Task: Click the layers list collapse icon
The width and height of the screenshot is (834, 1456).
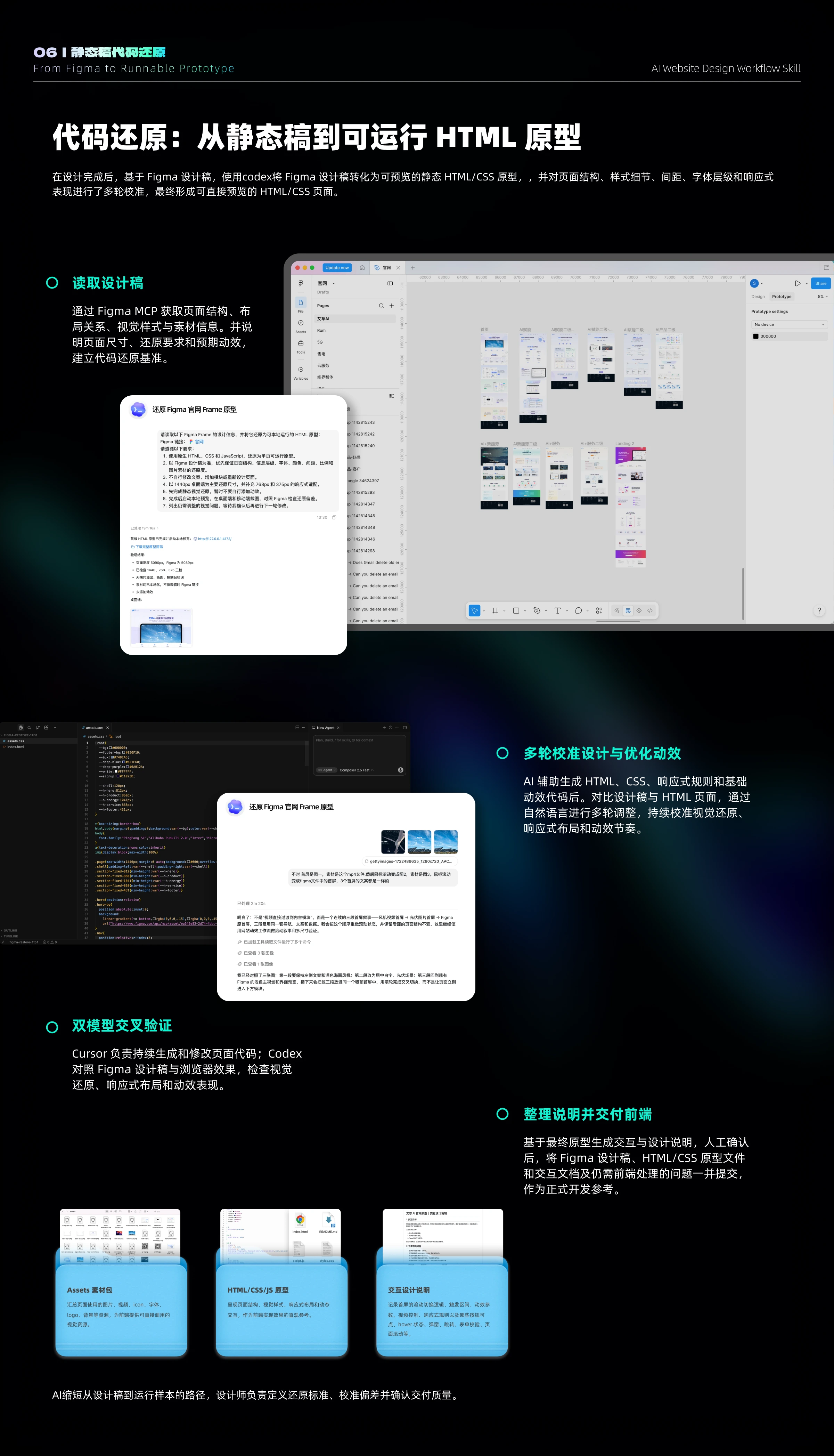Action: [391, 396]
